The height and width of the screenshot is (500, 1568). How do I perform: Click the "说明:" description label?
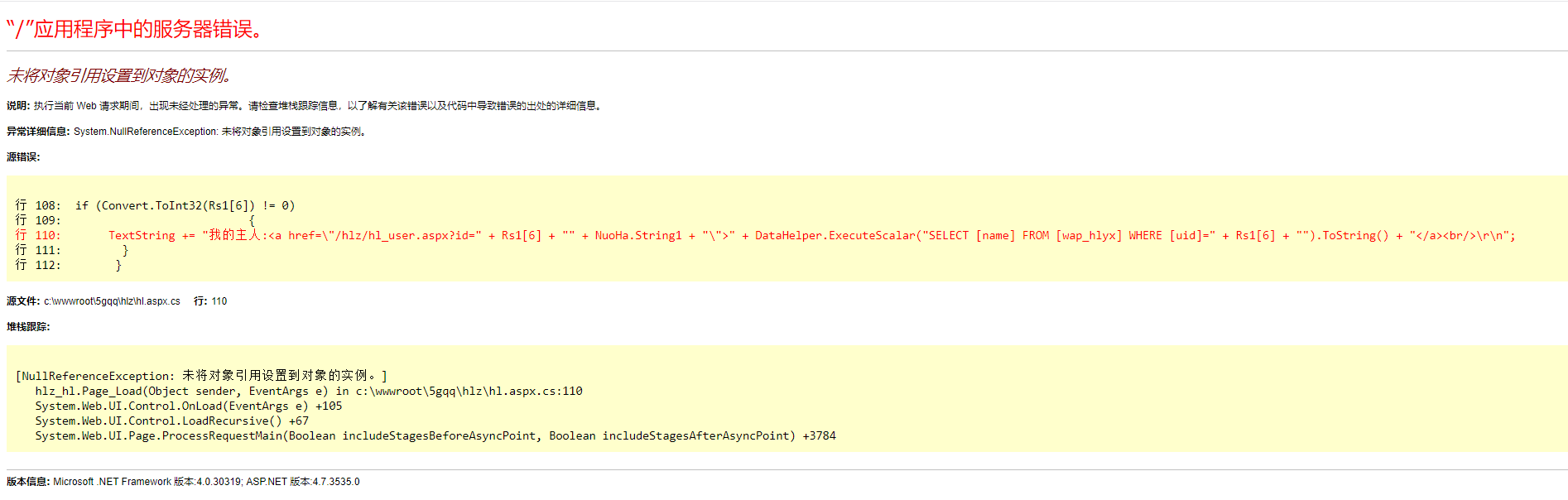(x=18, y=106)
